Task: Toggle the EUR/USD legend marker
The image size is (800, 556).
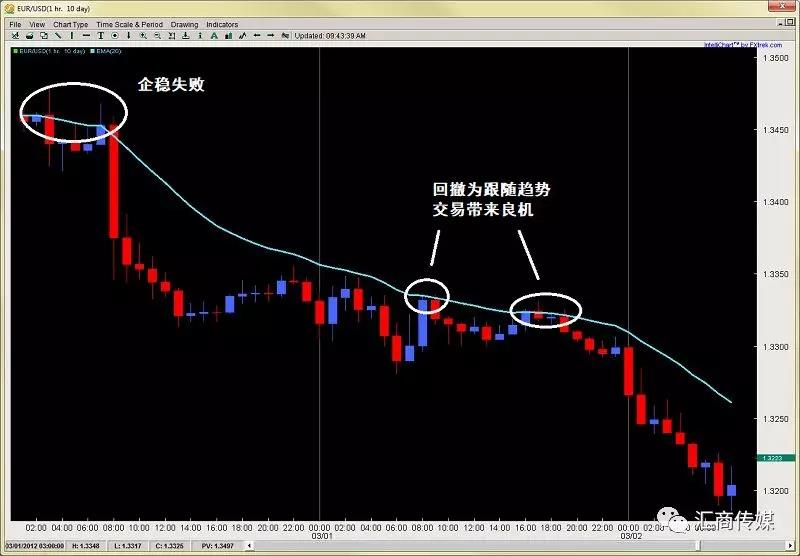Action: 16,51
